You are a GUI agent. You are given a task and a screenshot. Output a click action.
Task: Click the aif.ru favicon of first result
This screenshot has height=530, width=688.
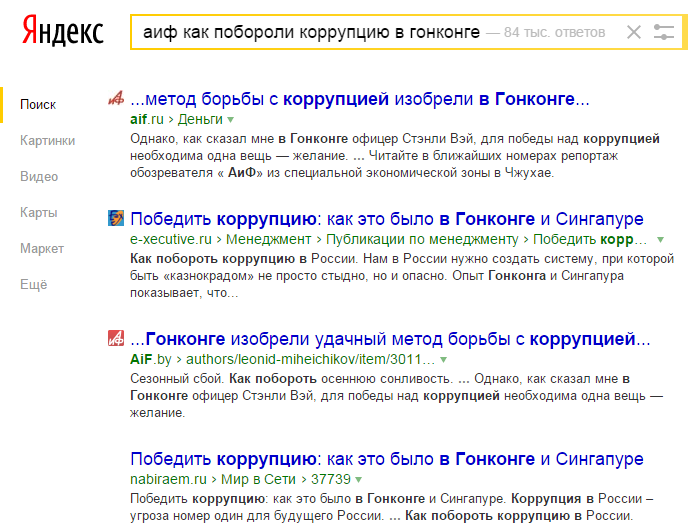116,98
